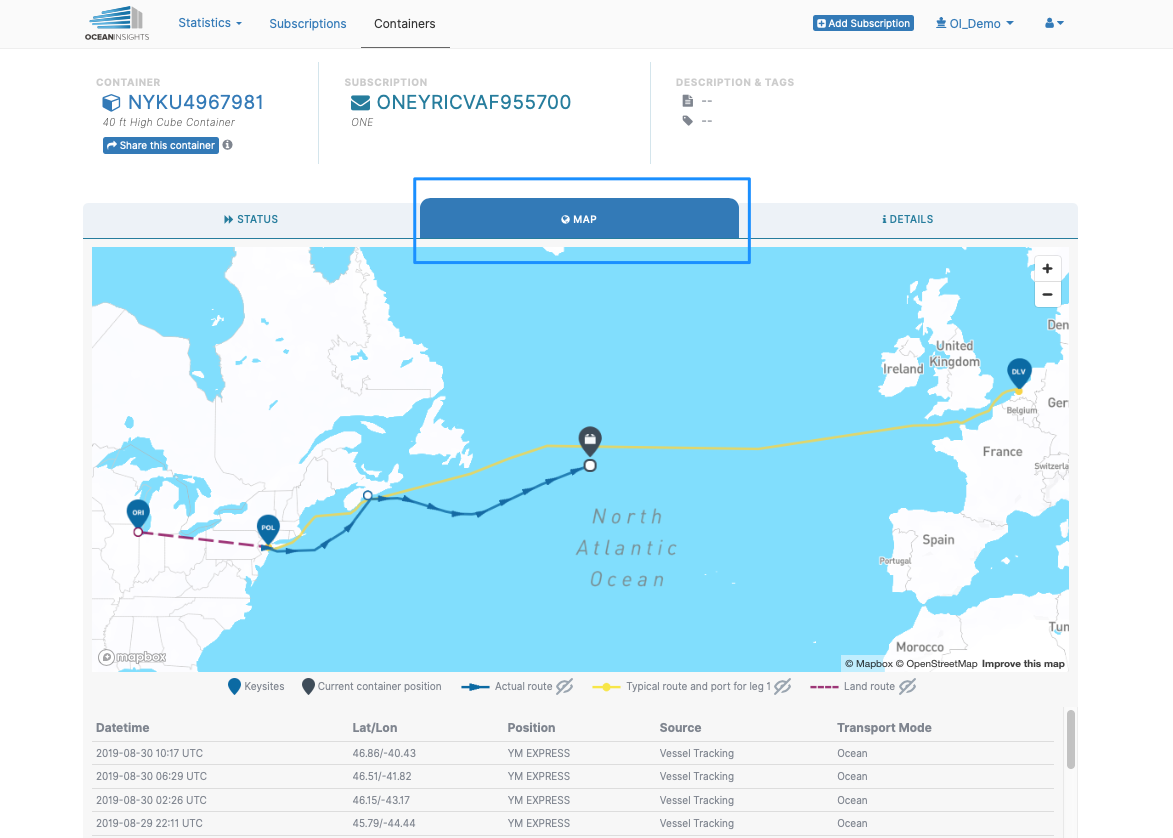
Task: Click the Land route legend dashed line
Action: point(824,686)
